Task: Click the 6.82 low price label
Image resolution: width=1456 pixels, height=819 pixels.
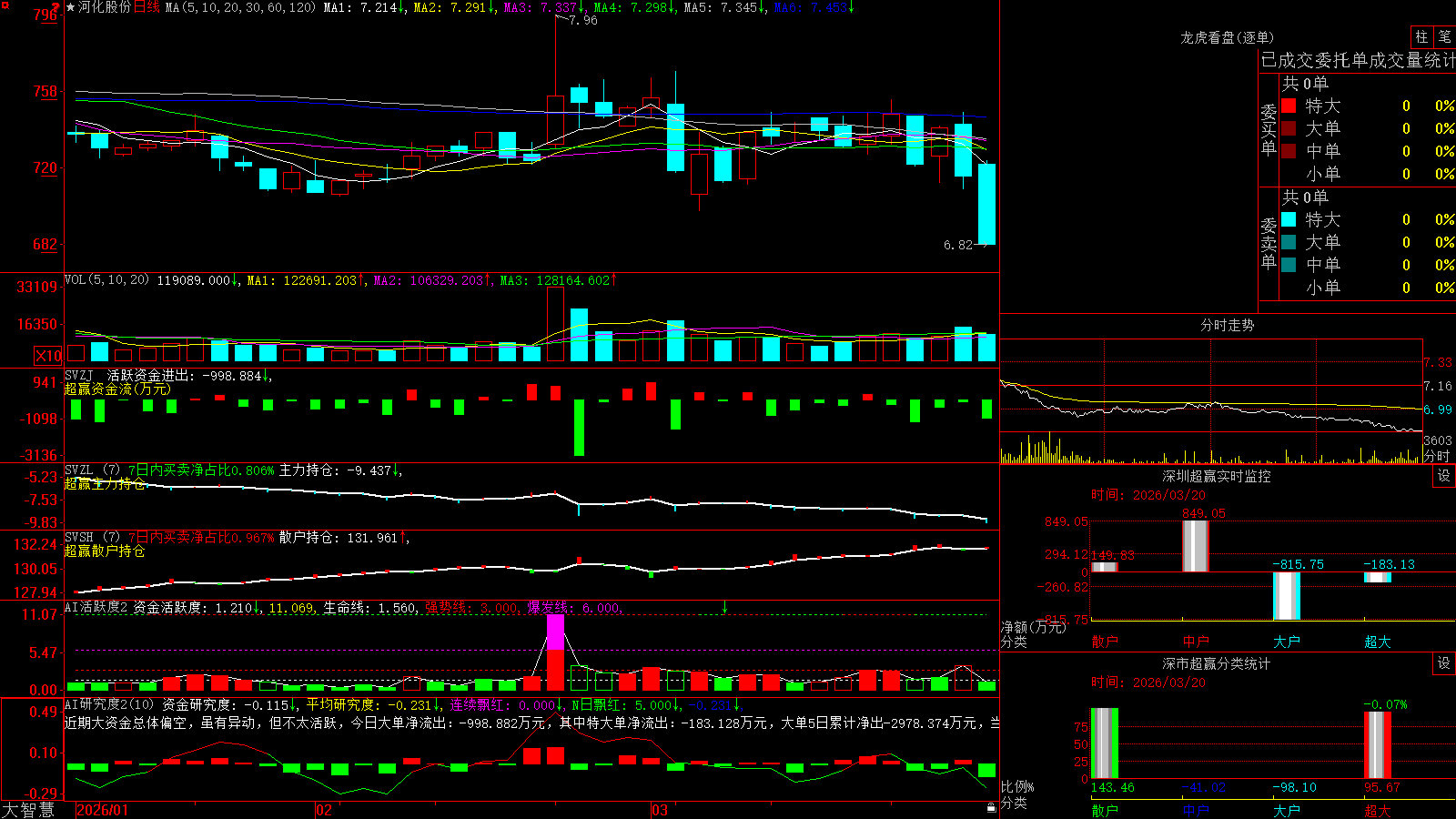Action: tap(958, 245)
